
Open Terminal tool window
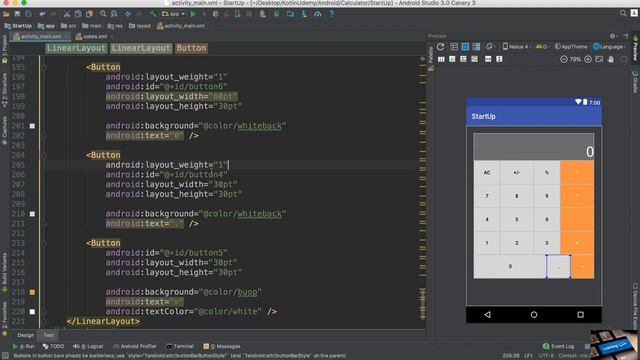(x=180, y=346)
